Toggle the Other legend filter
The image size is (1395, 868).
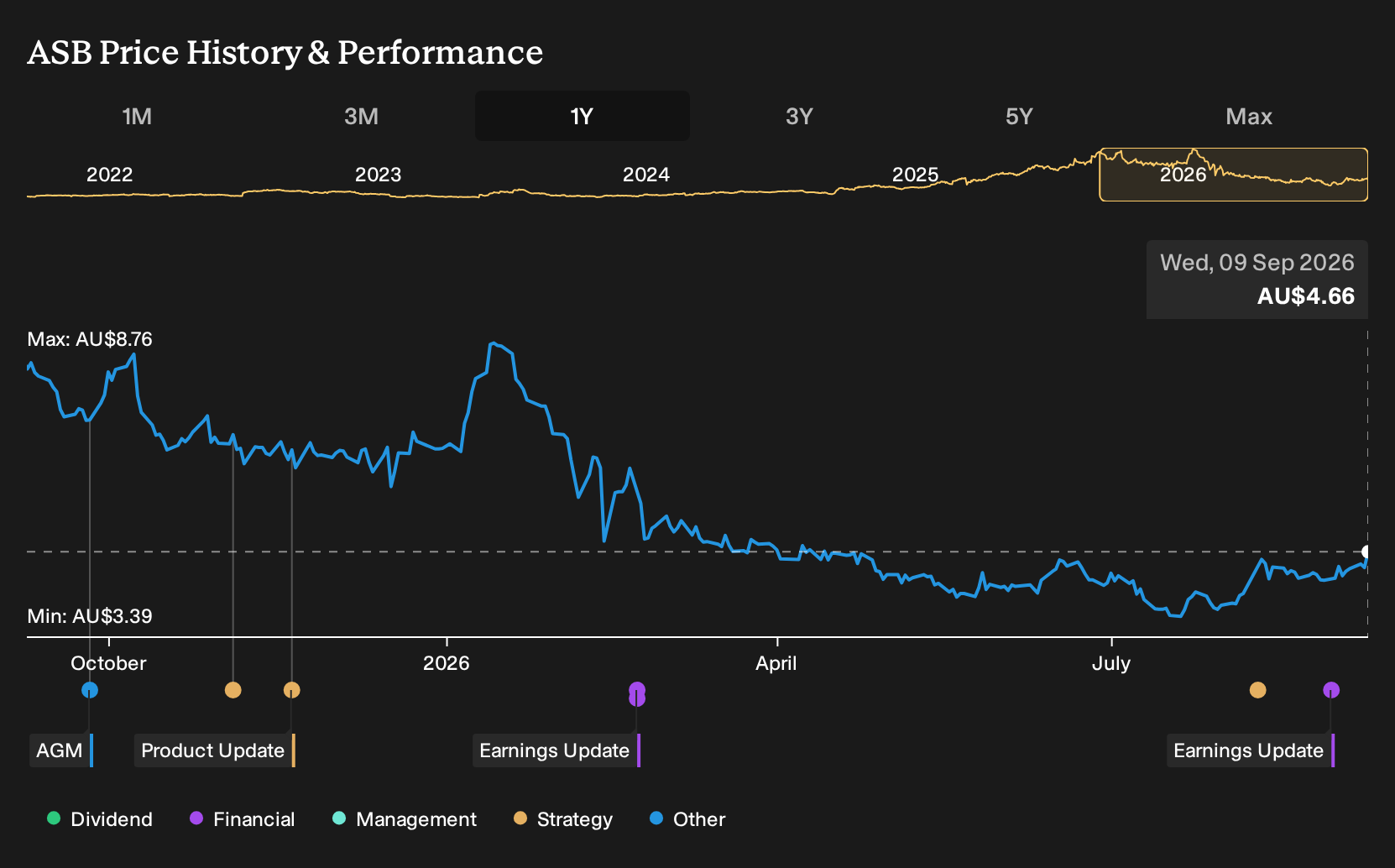(x=687, y=819)
